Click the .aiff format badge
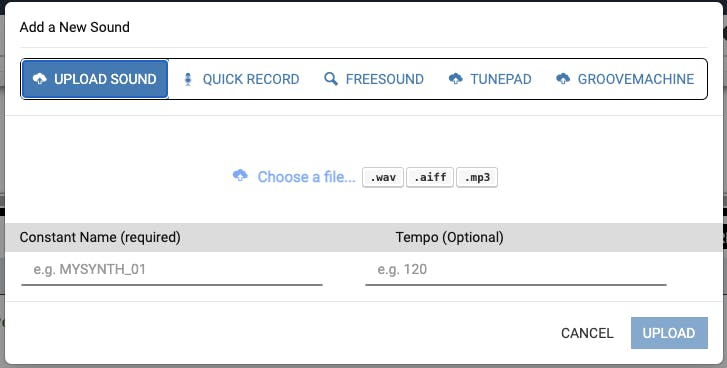 pyautogui.click(x=430, y=178)
